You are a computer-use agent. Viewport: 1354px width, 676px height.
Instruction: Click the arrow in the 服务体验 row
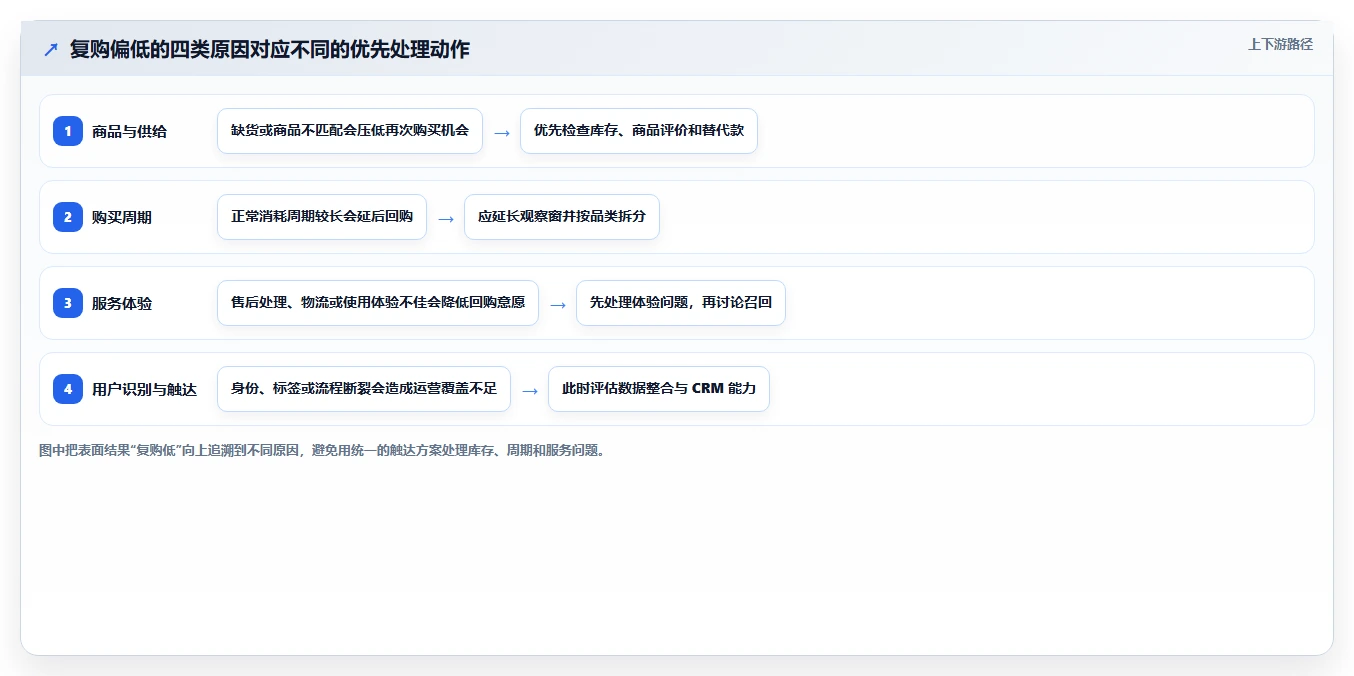point(558,304)
